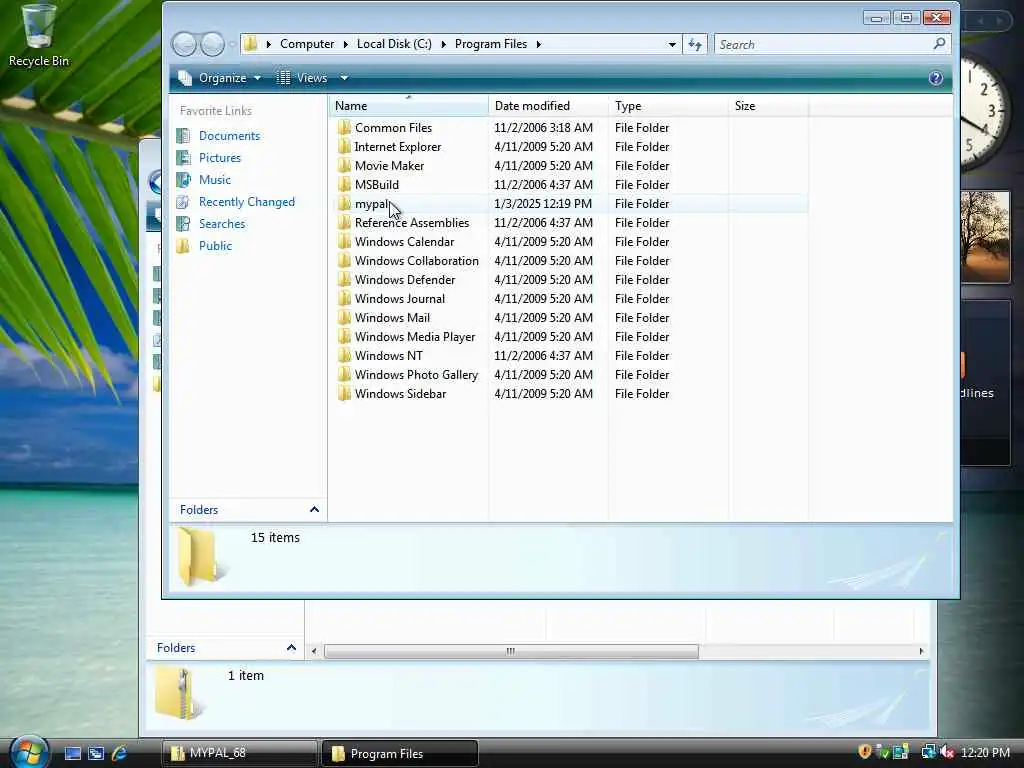Open the Recently Changed favorite link
This screenshot has height=768, width=1024.
[x=247, y=202]
